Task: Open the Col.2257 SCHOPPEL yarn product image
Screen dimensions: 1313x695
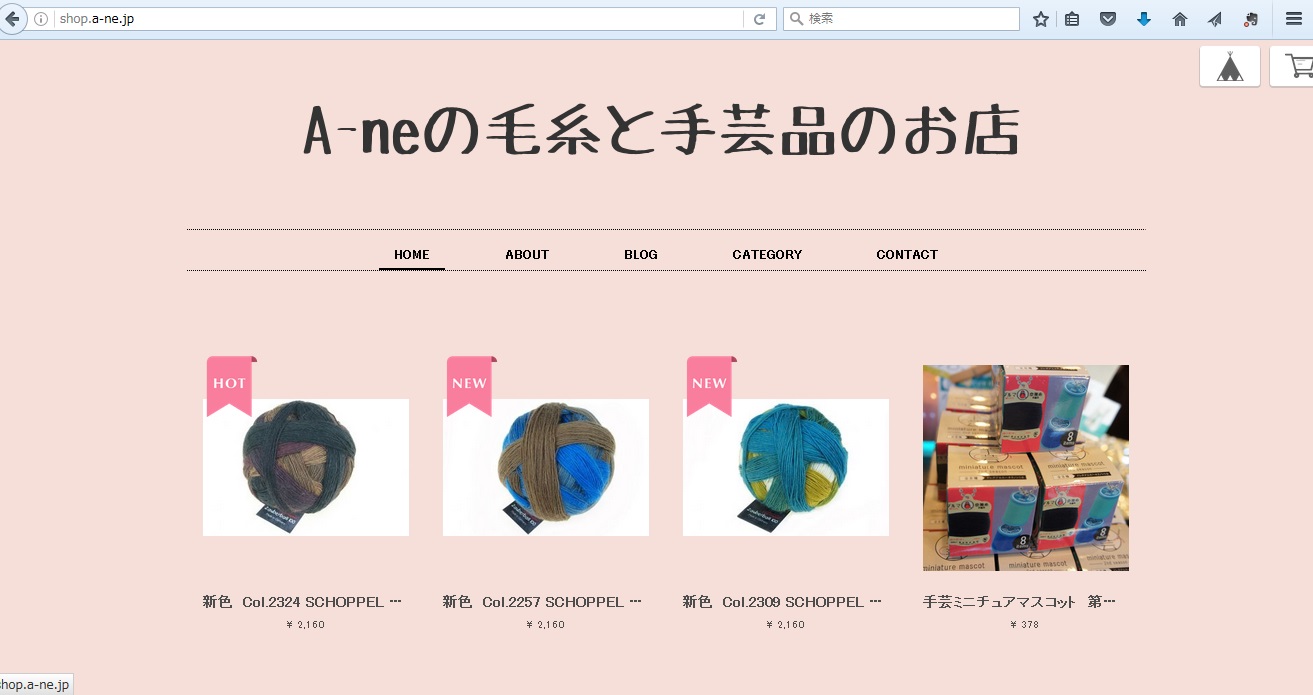Action: (546, 467)
